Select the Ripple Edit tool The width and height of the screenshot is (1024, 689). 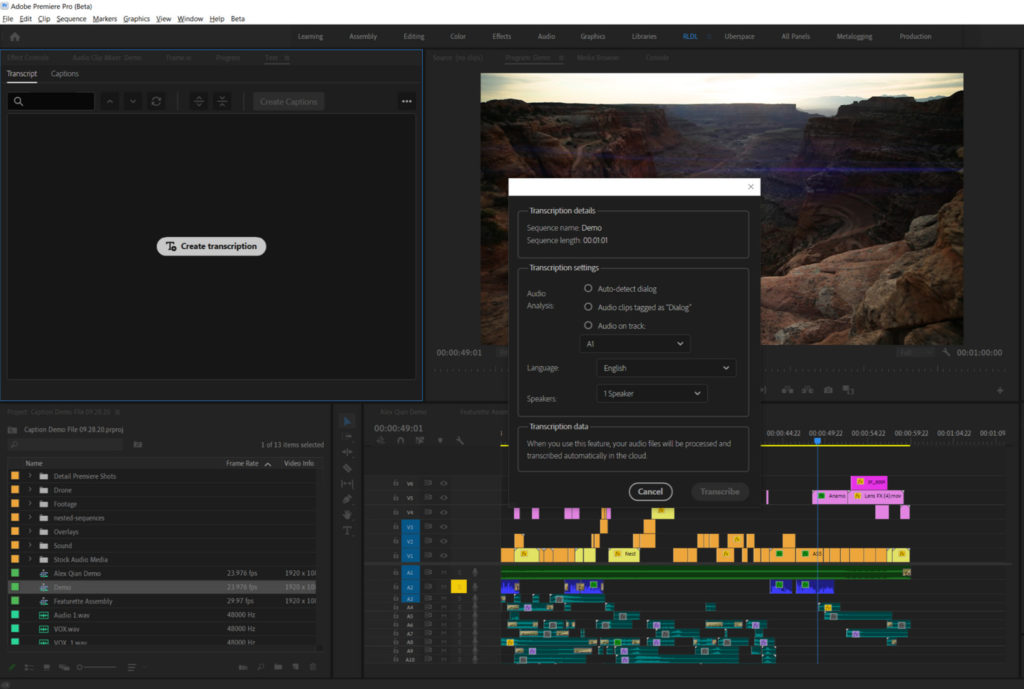point(347,452)
